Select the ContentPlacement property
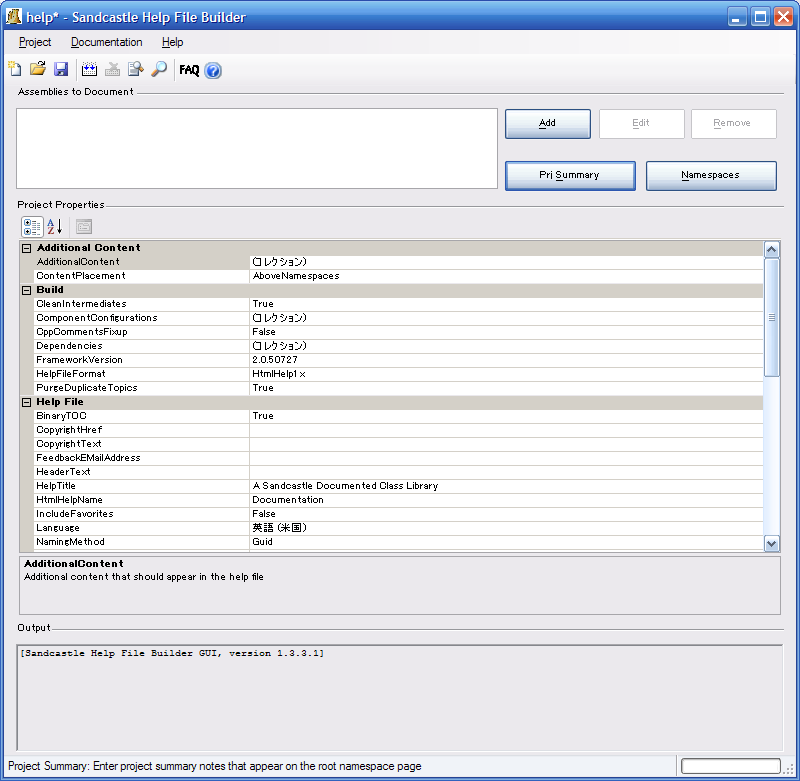 pyautogui.click(x=141, y=276)
